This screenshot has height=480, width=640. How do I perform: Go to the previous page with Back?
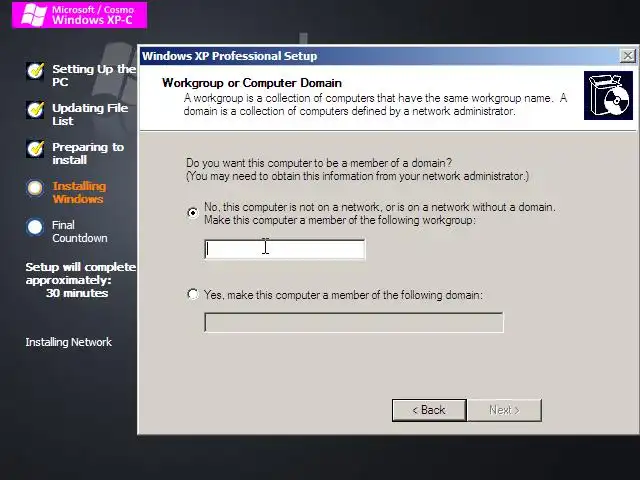[x=429, y=410]
